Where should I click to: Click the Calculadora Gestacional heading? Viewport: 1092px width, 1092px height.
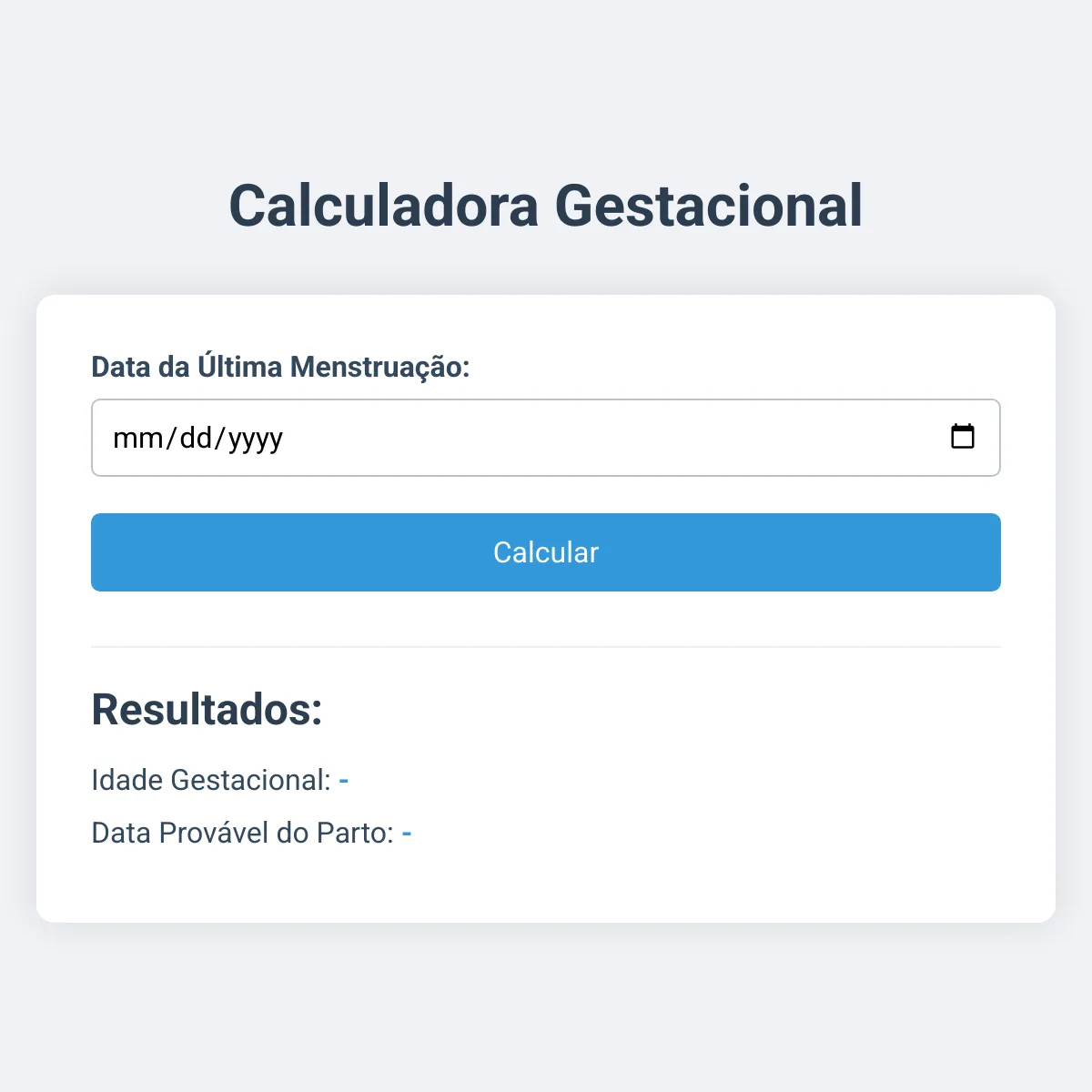(x=546, y=206)
